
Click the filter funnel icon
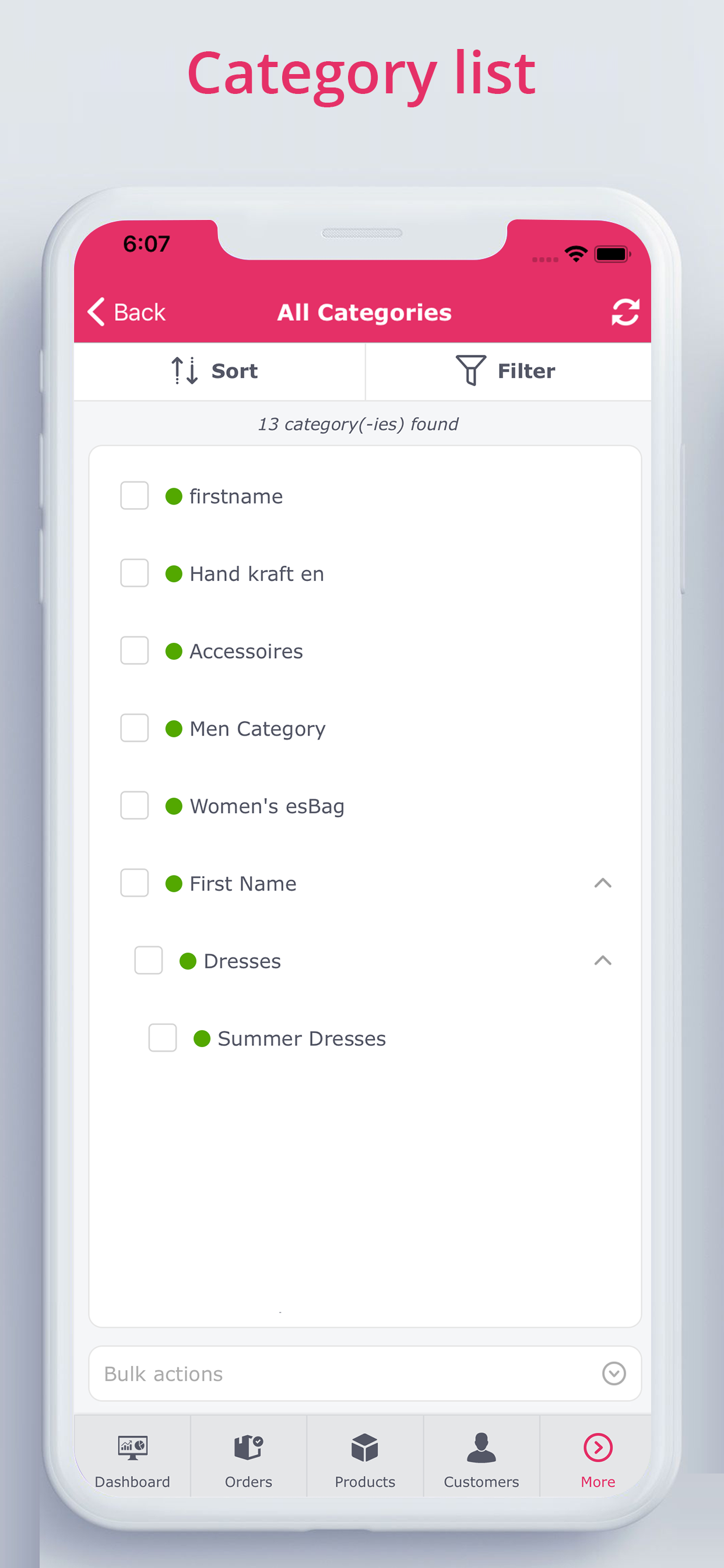pos(470,370)
